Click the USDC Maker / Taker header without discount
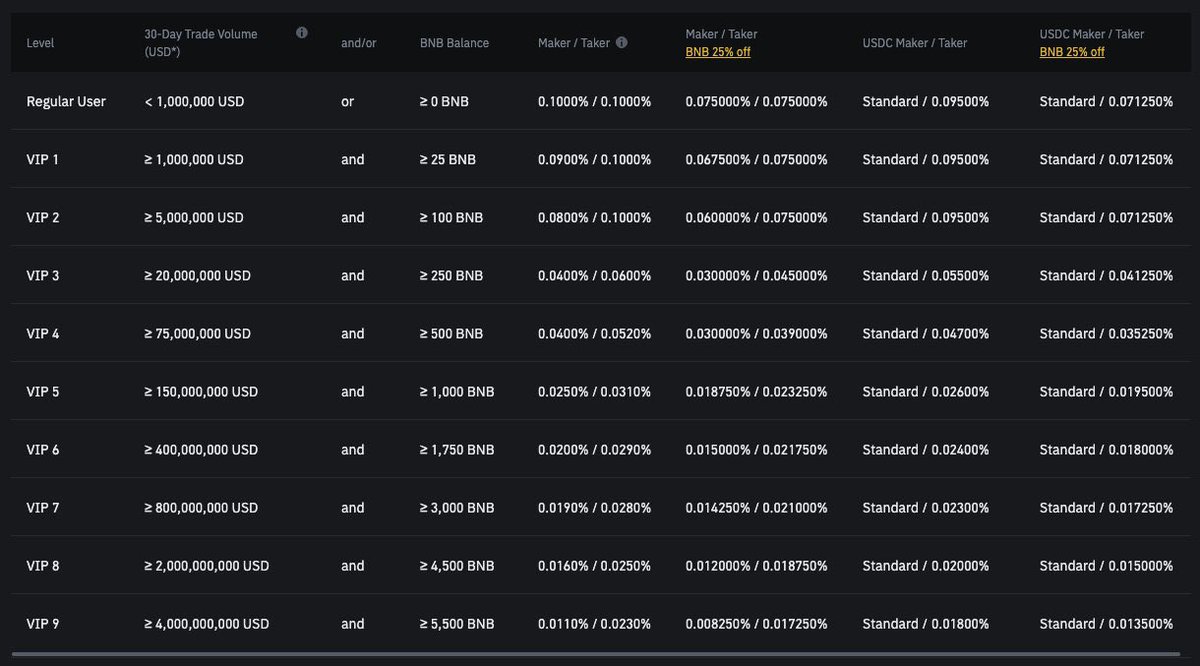Viewport: 1200px width, 666px height. 915,43
